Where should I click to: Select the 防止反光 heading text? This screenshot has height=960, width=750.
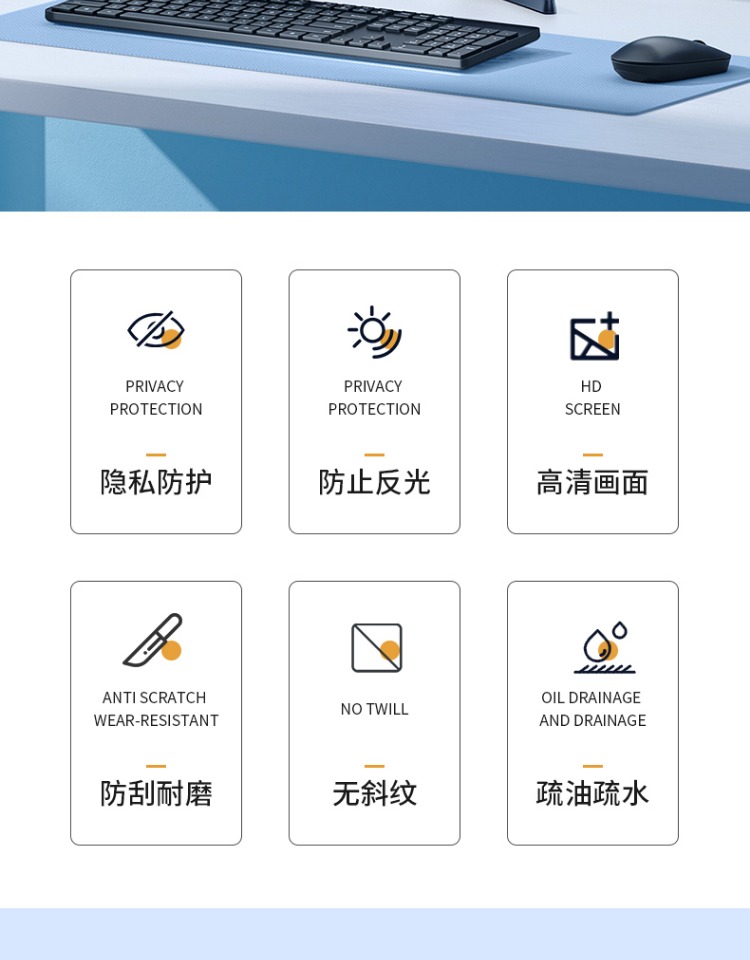pos(374,482)
